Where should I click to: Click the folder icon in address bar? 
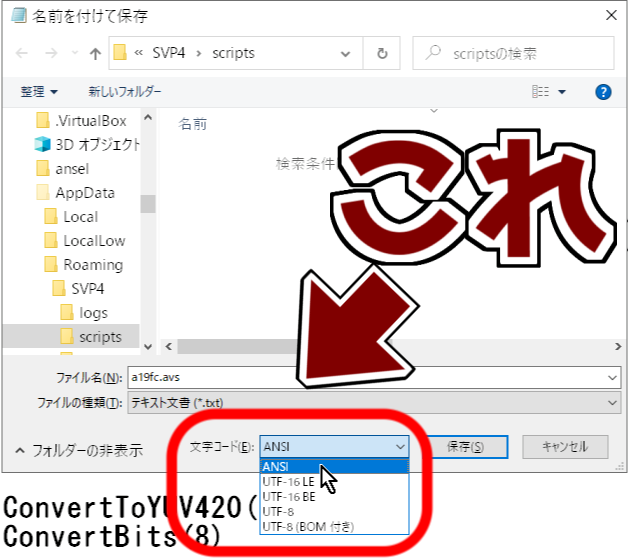pyautogui.click(x=119, y=52)
